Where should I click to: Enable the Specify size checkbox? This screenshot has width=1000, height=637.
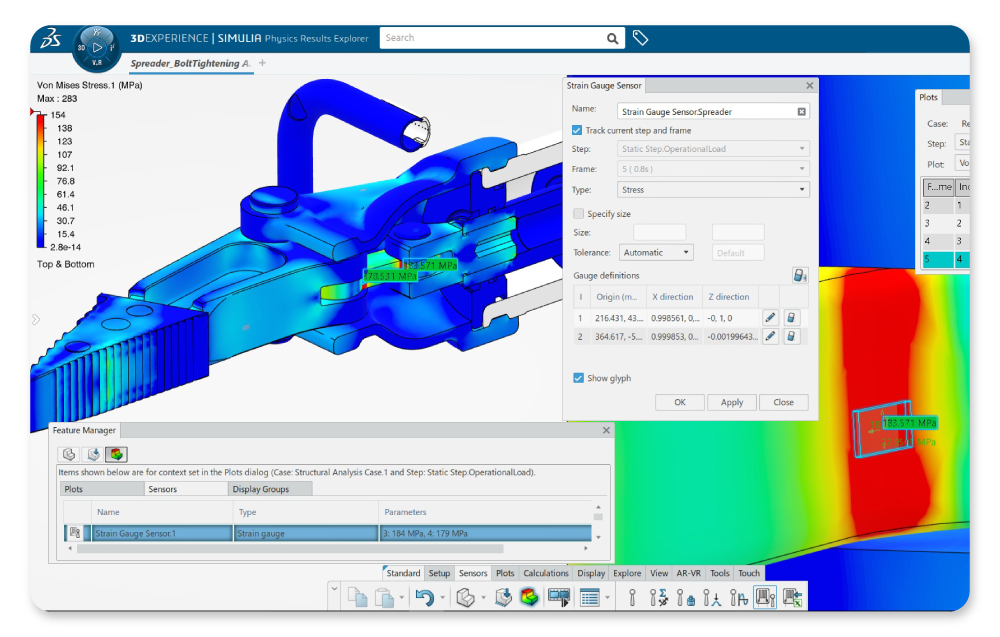coord(578,214)
